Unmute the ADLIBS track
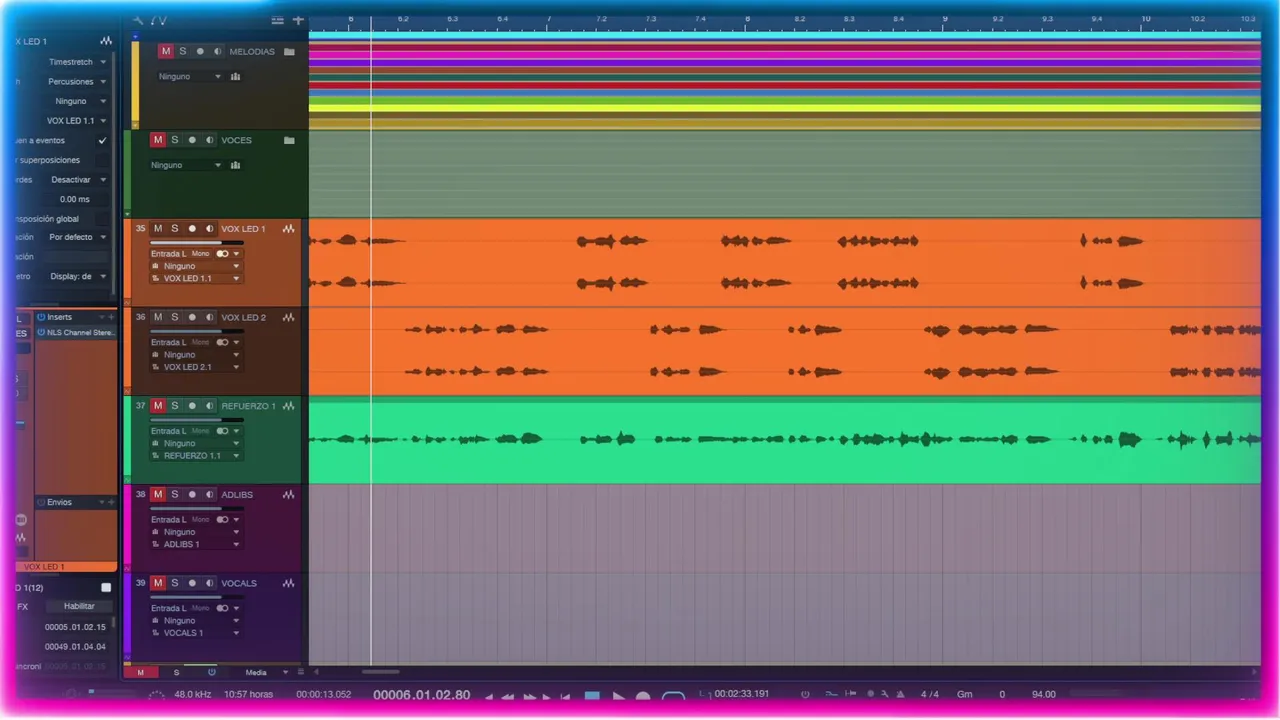The height and width of the screenshot is (720, 1280). tap(157, 494)
